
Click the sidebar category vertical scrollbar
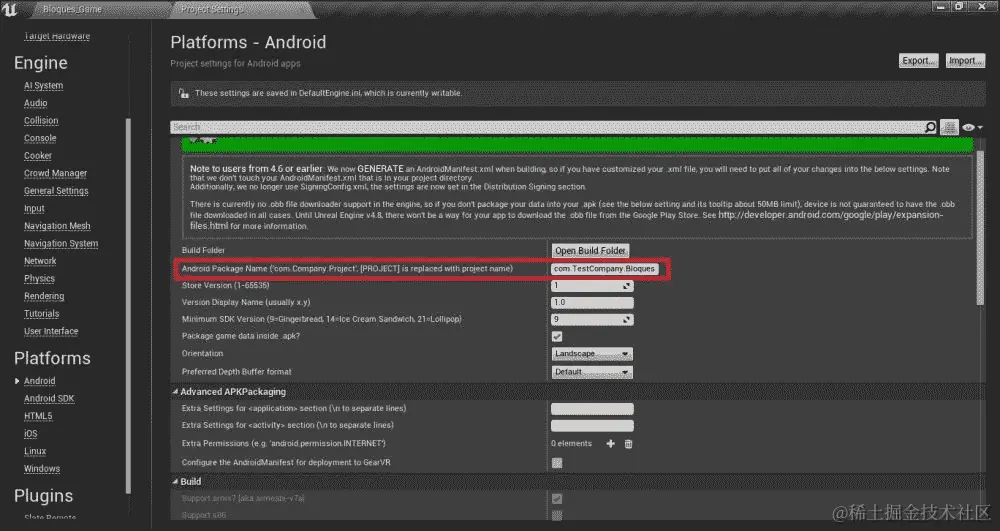coord(128,306)
